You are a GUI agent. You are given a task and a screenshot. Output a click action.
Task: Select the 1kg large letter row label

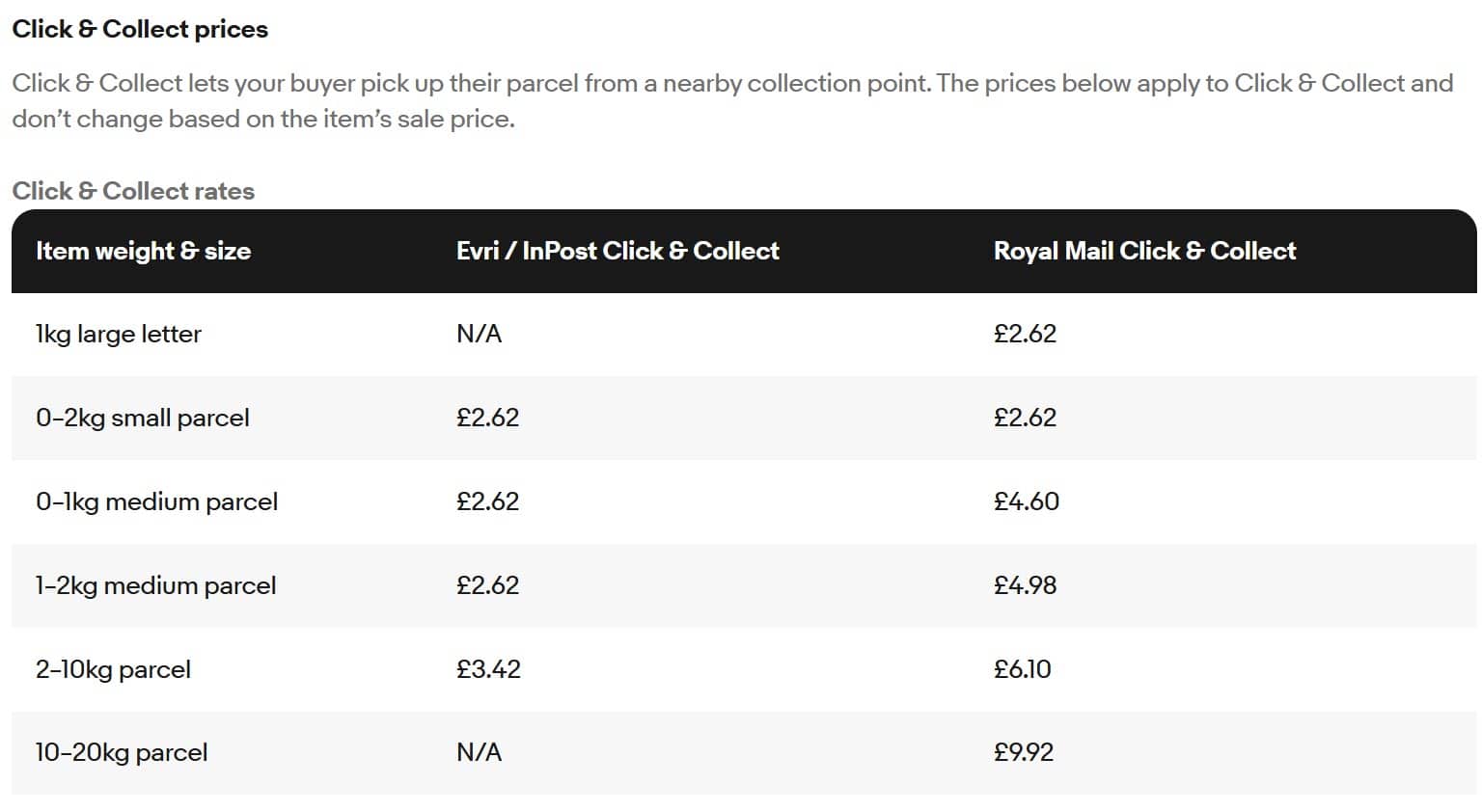coord(119,334)
